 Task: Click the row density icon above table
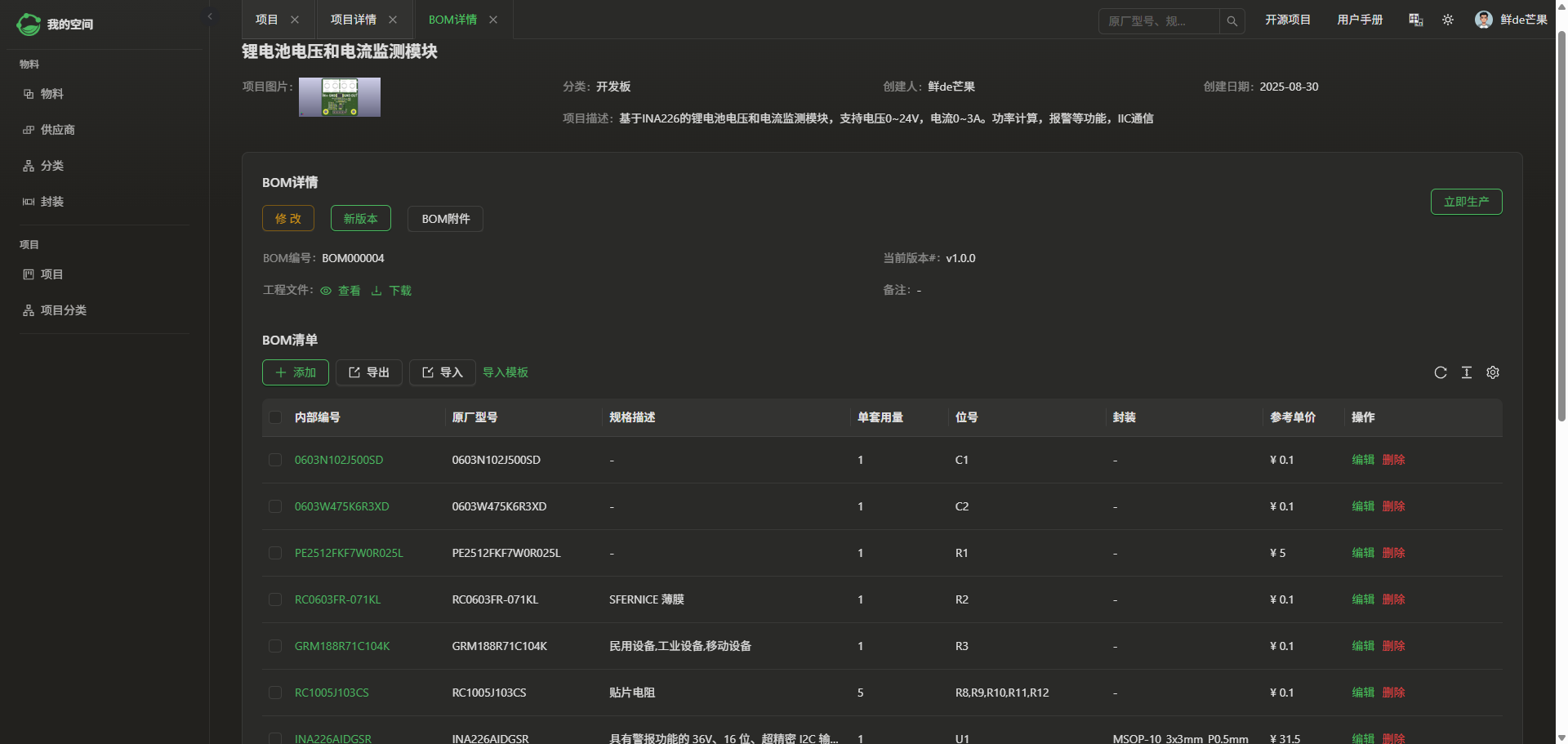click(x=1467, y=372)
